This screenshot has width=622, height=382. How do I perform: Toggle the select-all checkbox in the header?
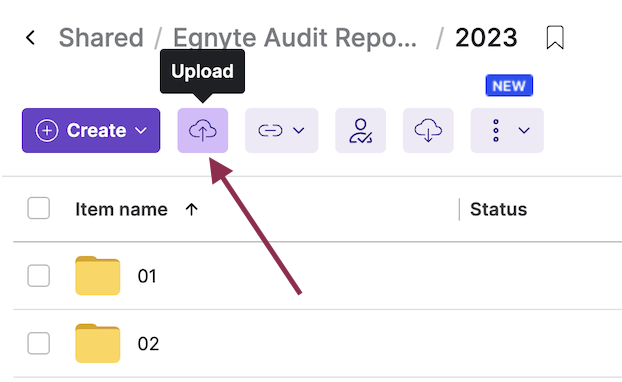[38, 208]
